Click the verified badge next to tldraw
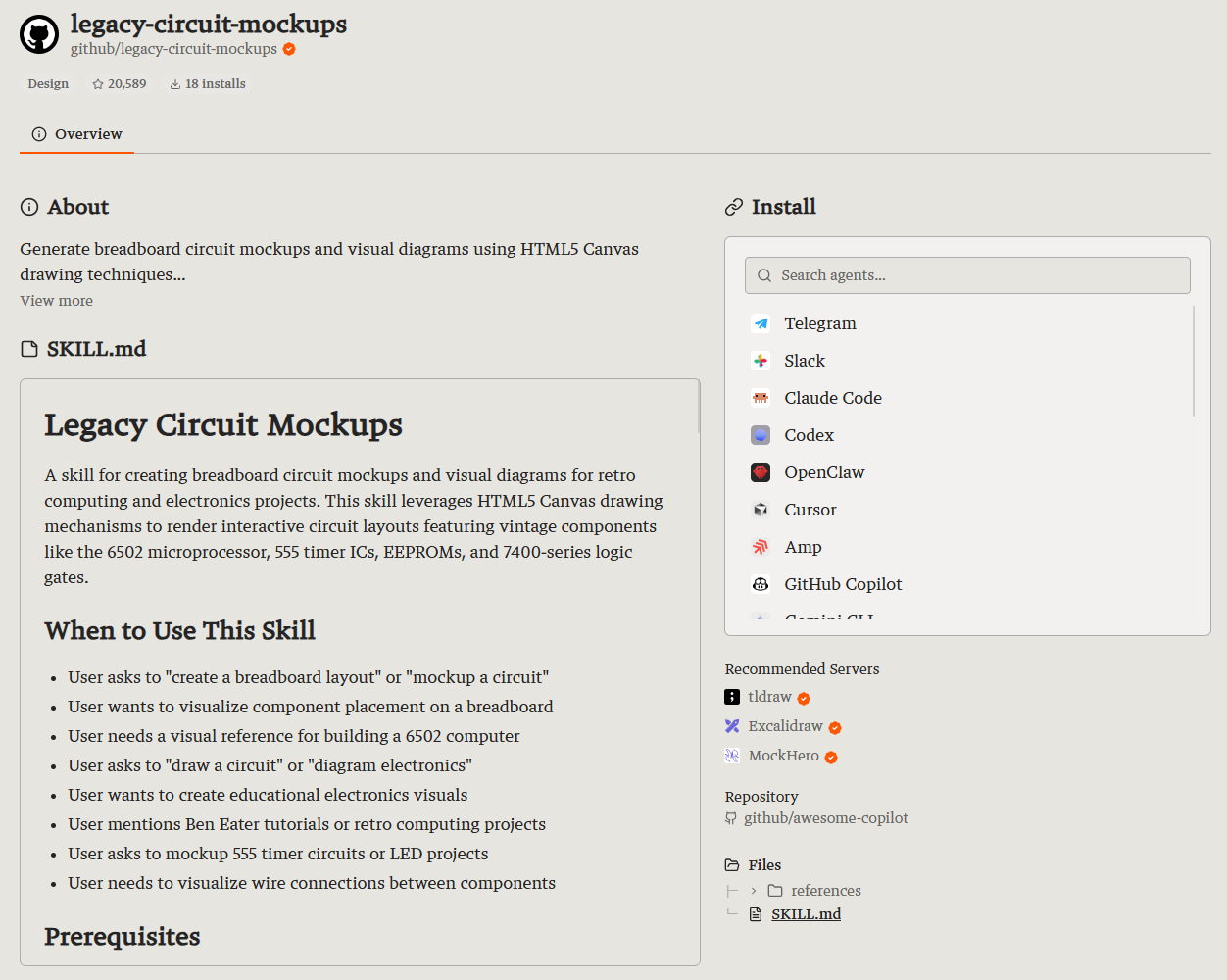This screenshot has height=980, width=1227. (x=804, y=699)
